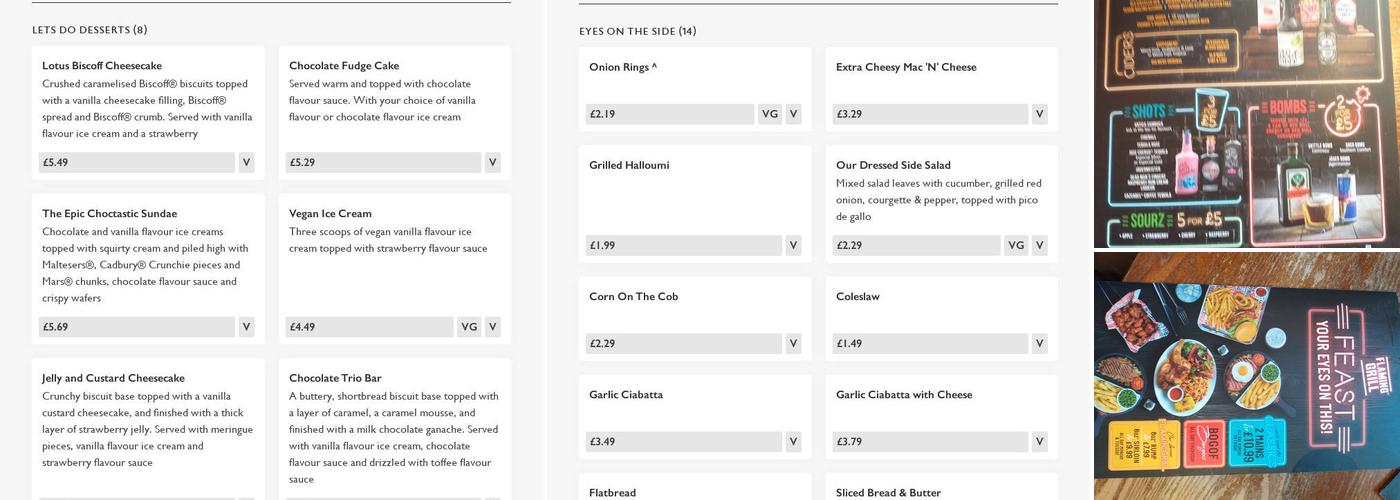Click V badge on Mac 'N' Cheese
Image resolution: width=1400 pixels, height=500 pixels.
(x=1039, y=114)
